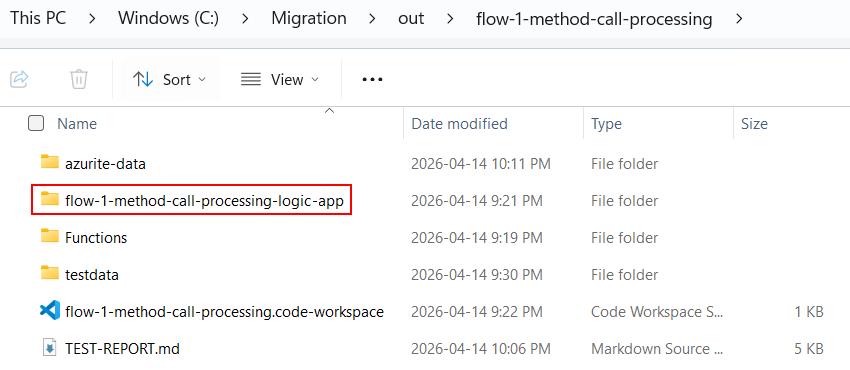This screenshot has height=370, width=850.
Task: Click date 2026-04-14 9:19 PM of Functions
Action: [x=477, y=237]
